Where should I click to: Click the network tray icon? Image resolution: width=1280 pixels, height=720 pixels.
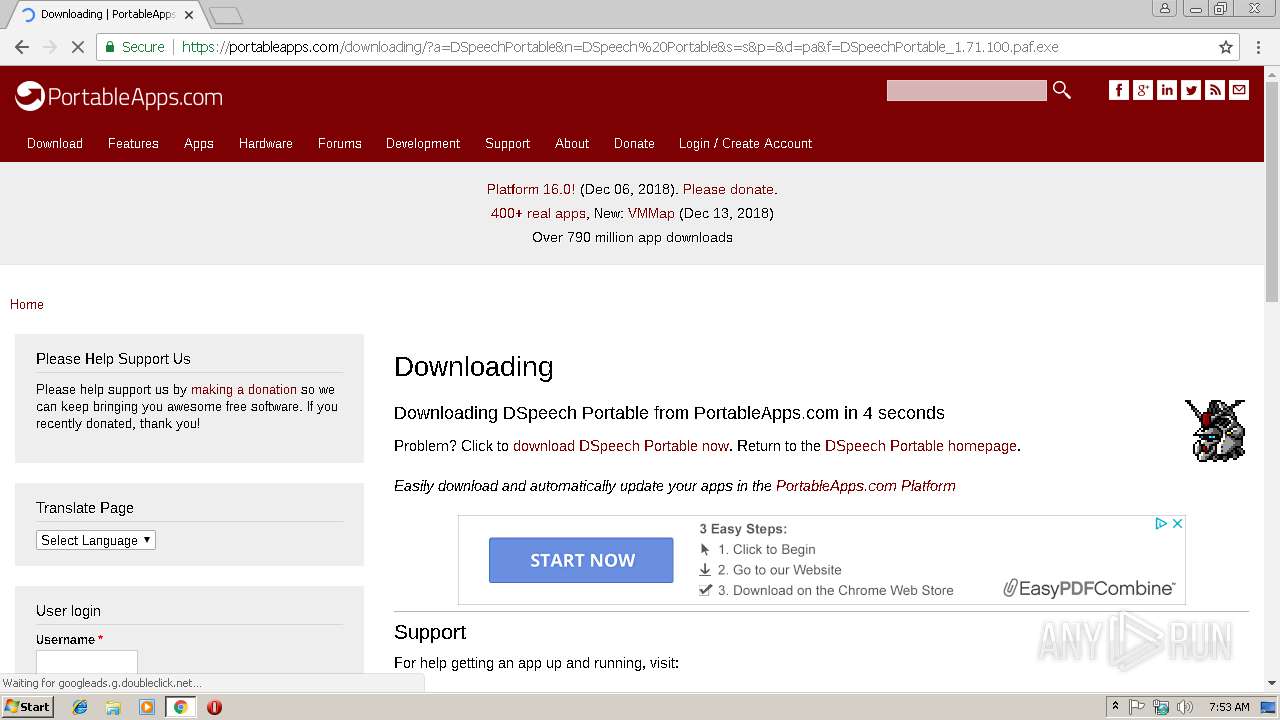click(x=1161, y=707)
